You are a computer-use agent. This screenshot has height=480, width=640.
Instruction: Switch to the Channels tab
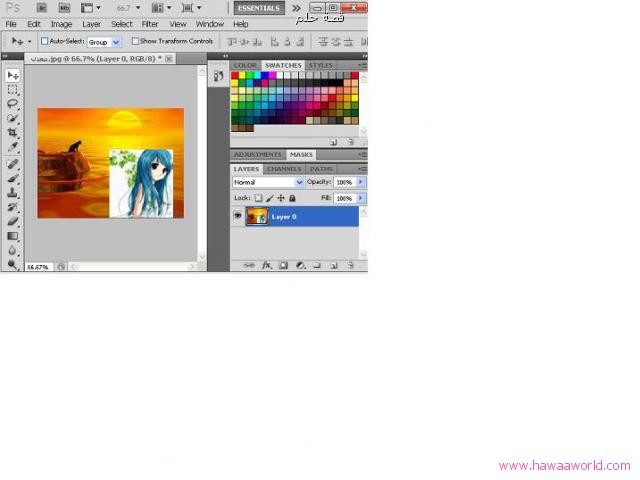pyautogui.click(x=284, y=169)
